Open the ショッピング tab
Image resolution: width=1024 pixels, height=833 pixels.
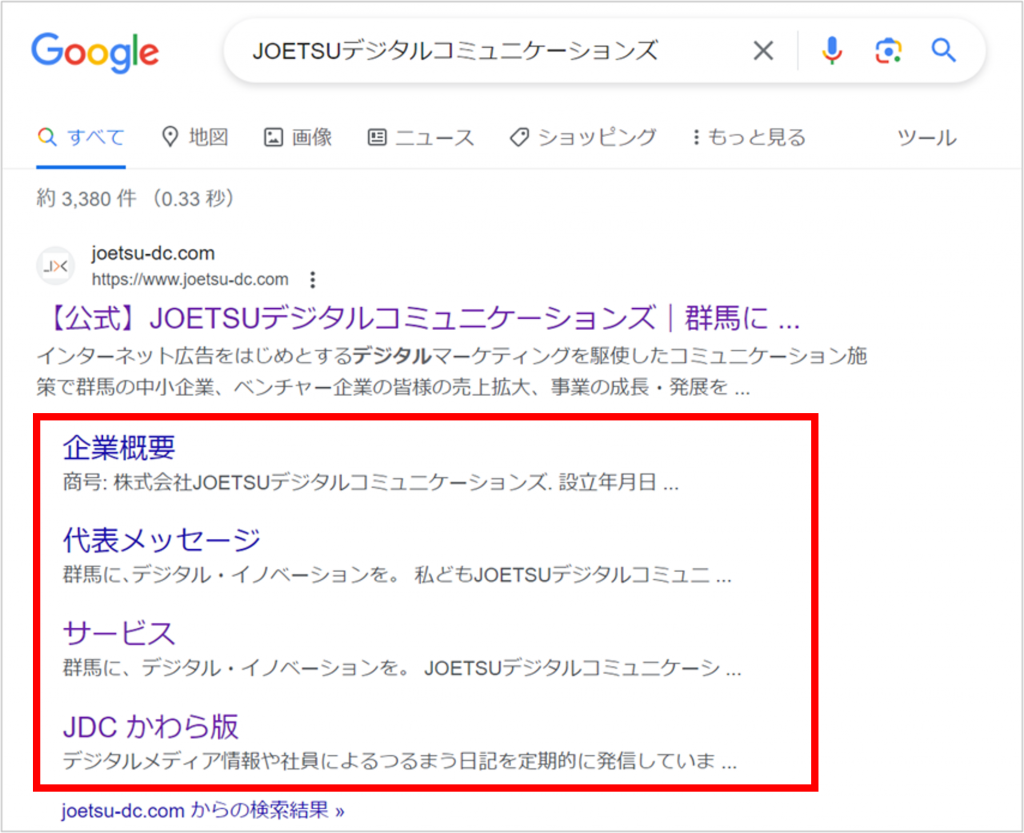tap(583, 137)
